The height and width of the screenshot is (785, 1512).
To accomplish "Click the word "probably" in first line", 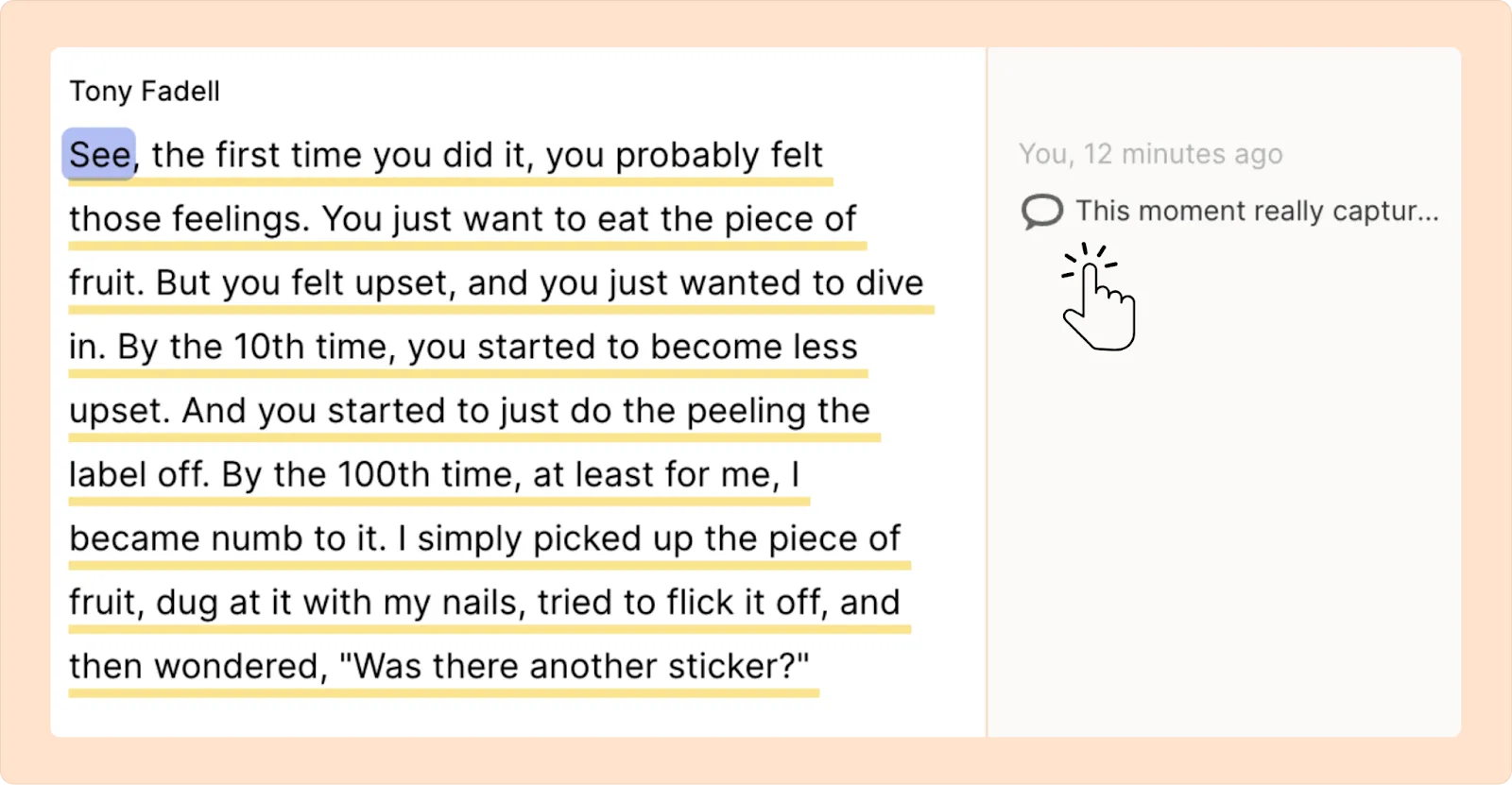I will point(687,155).
